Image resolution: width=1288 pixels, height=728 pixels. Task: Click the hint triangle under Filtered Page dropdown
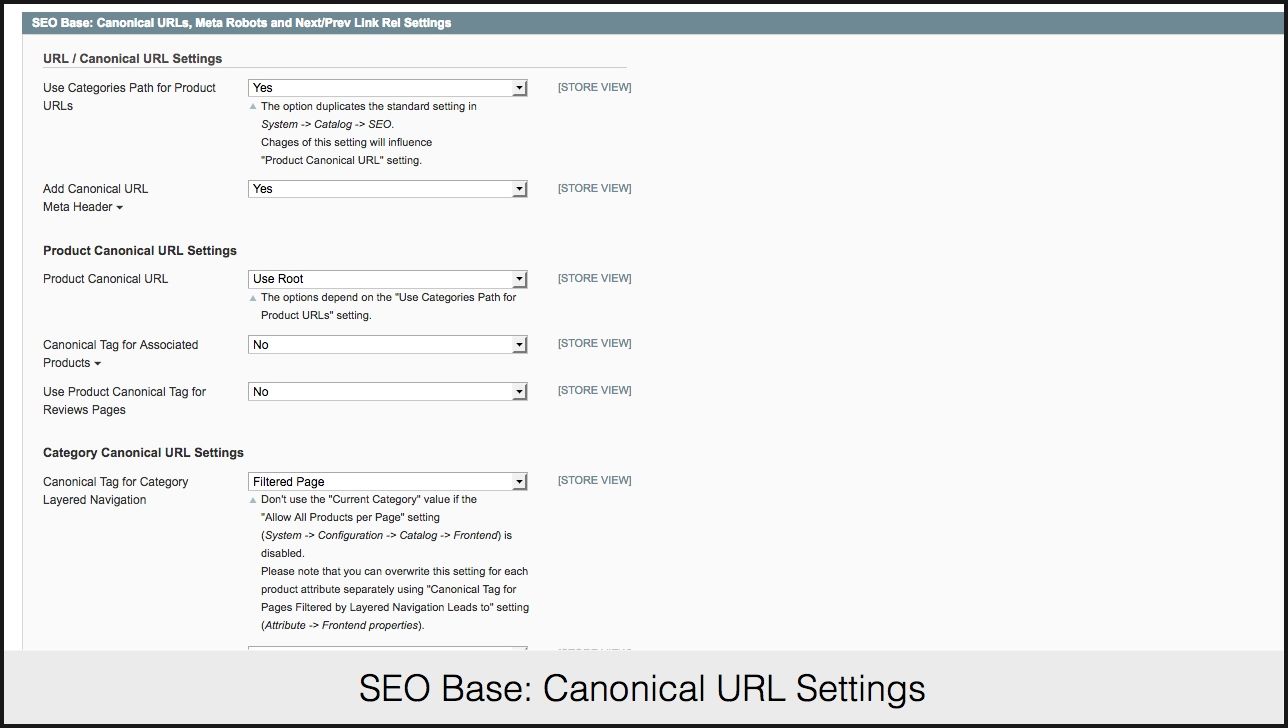pyautogui.click(x=253, y=500)
